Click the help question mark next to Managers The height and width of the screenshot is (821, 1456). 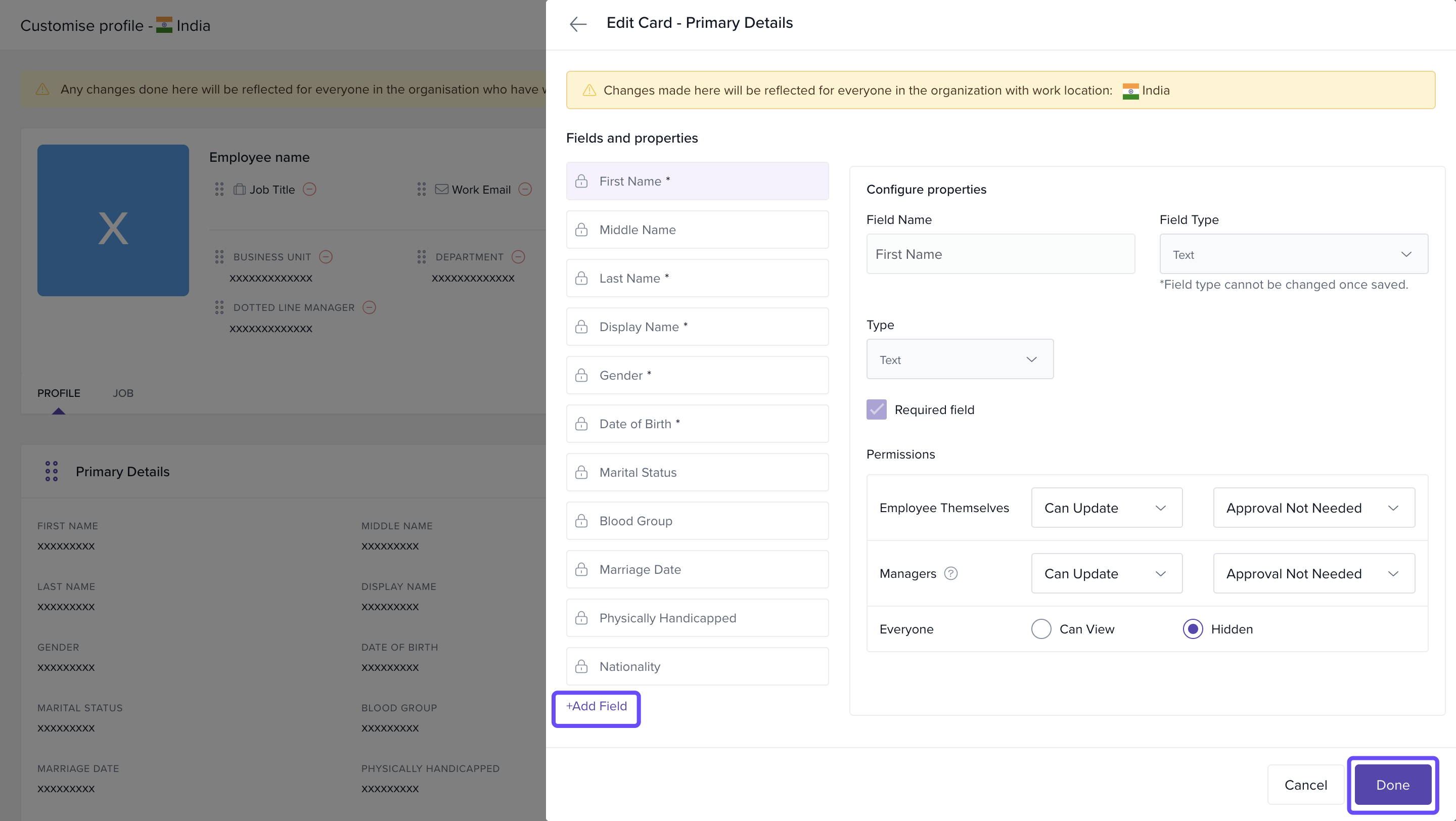[x=950, y=573]
